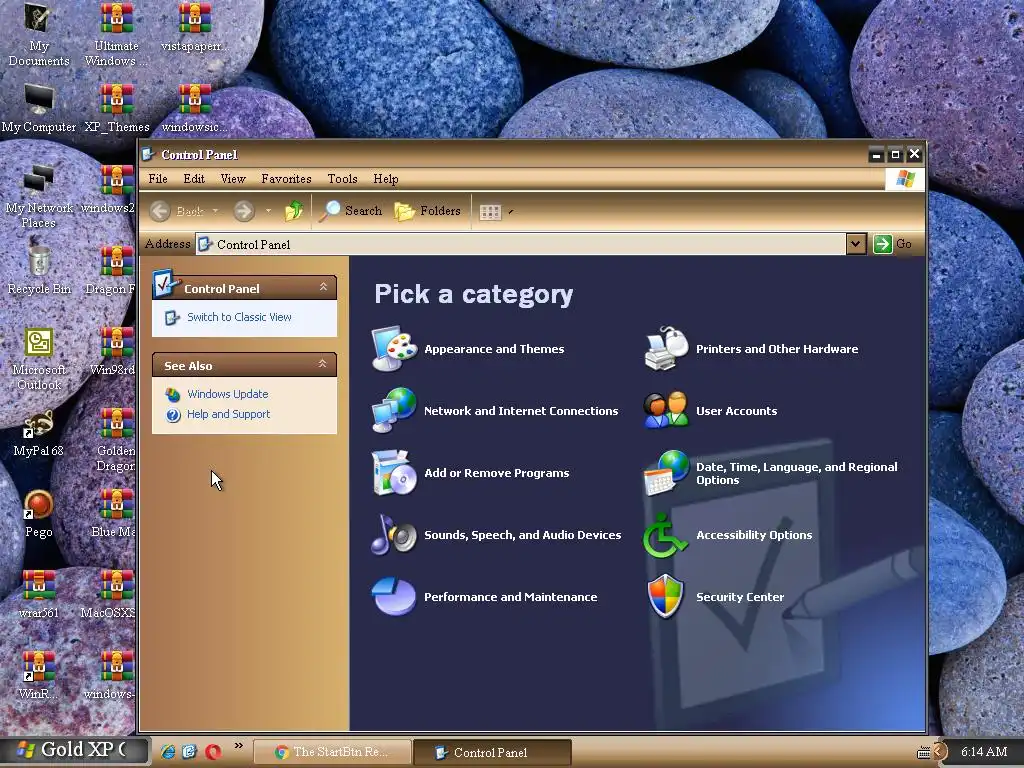Open the Help menu
Image resolution: width=1024 pixels, height=768 pixels.
point(385,178)
